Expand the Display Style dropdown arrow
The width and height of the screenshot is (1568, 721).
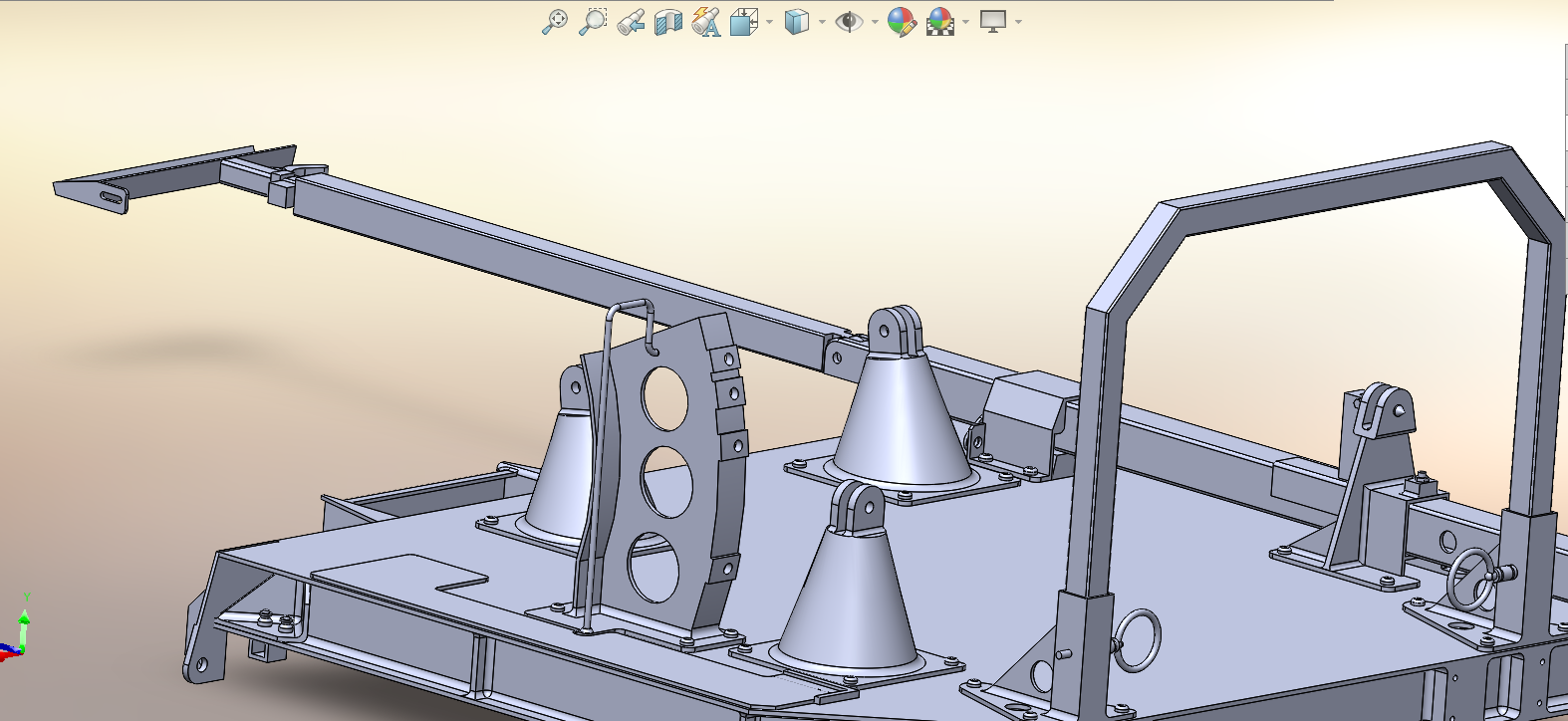click(822, 22)
